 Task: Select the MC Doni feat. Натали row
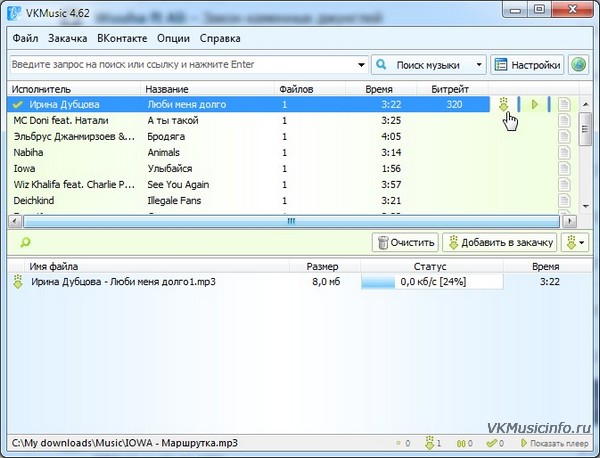[x=248, y=121]
